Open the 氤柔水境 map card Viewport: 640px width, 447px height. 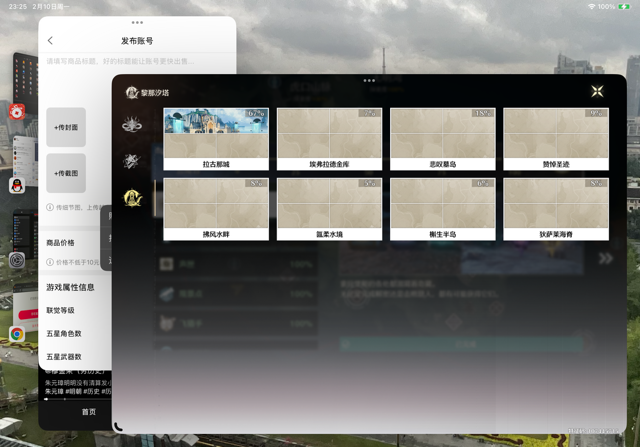point(329,209)
